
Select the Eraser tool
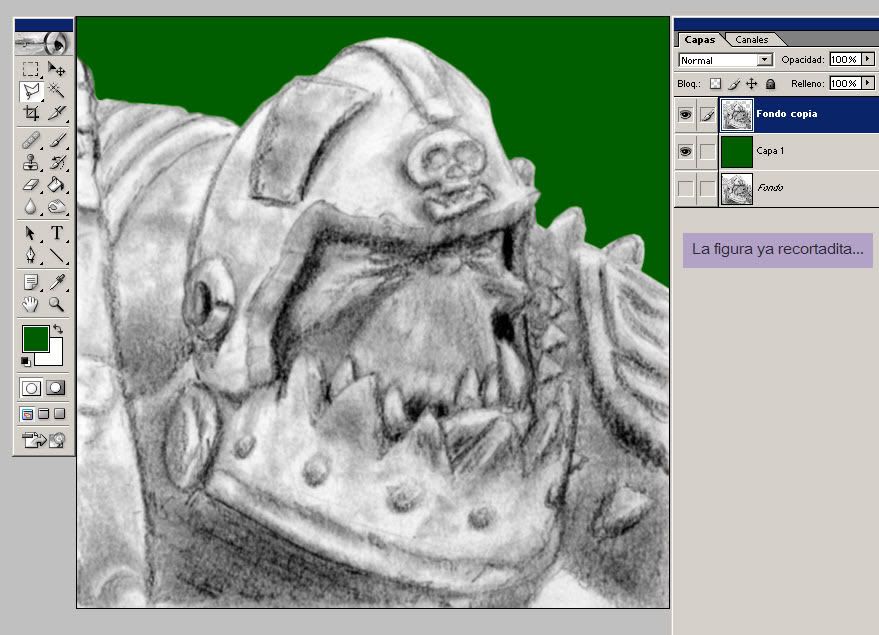tap(30, 184)
